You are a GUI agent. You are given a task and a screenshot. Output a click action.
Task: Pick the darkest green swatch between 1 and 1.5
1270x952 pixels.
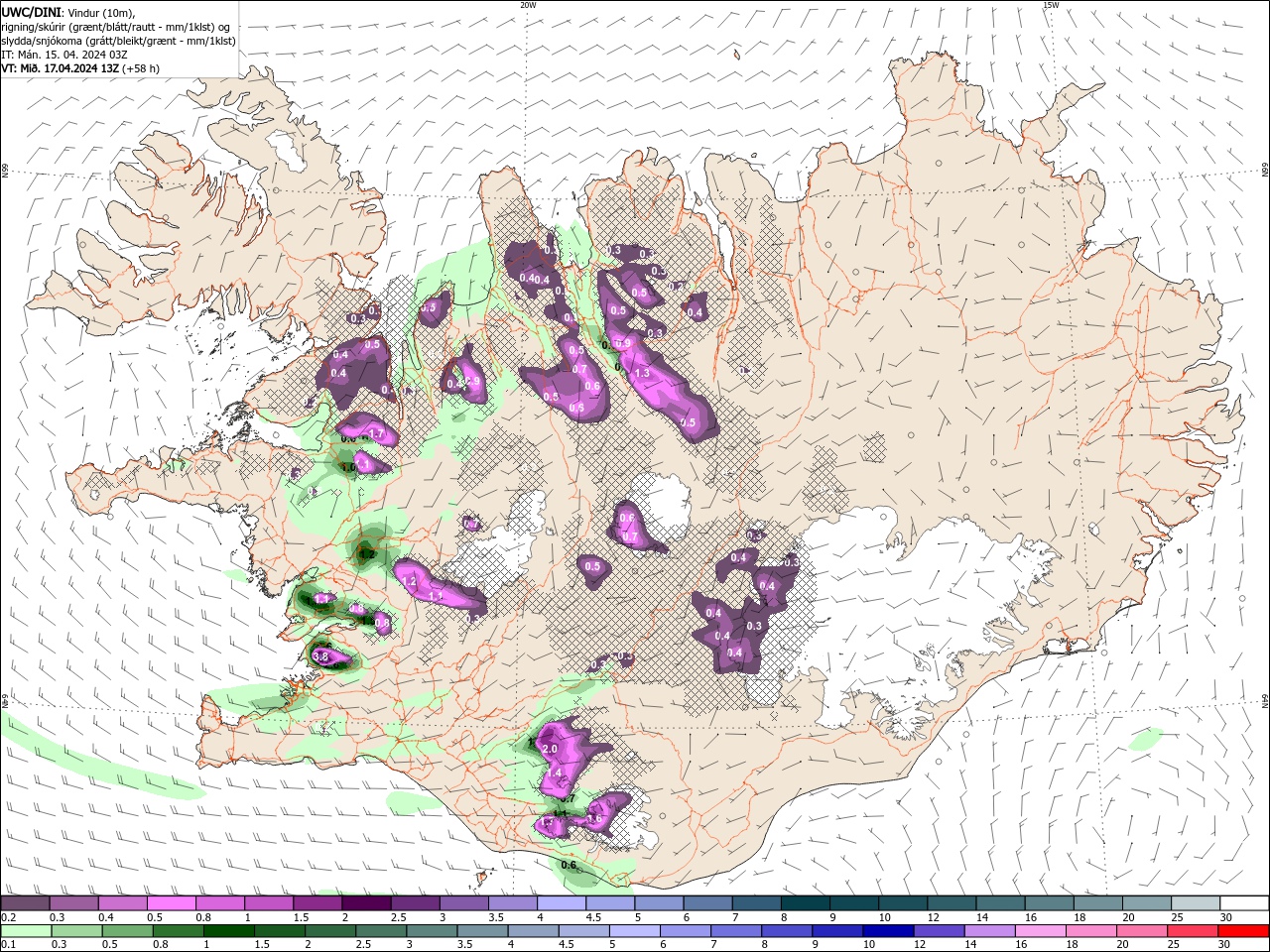(x=228, y=931)
